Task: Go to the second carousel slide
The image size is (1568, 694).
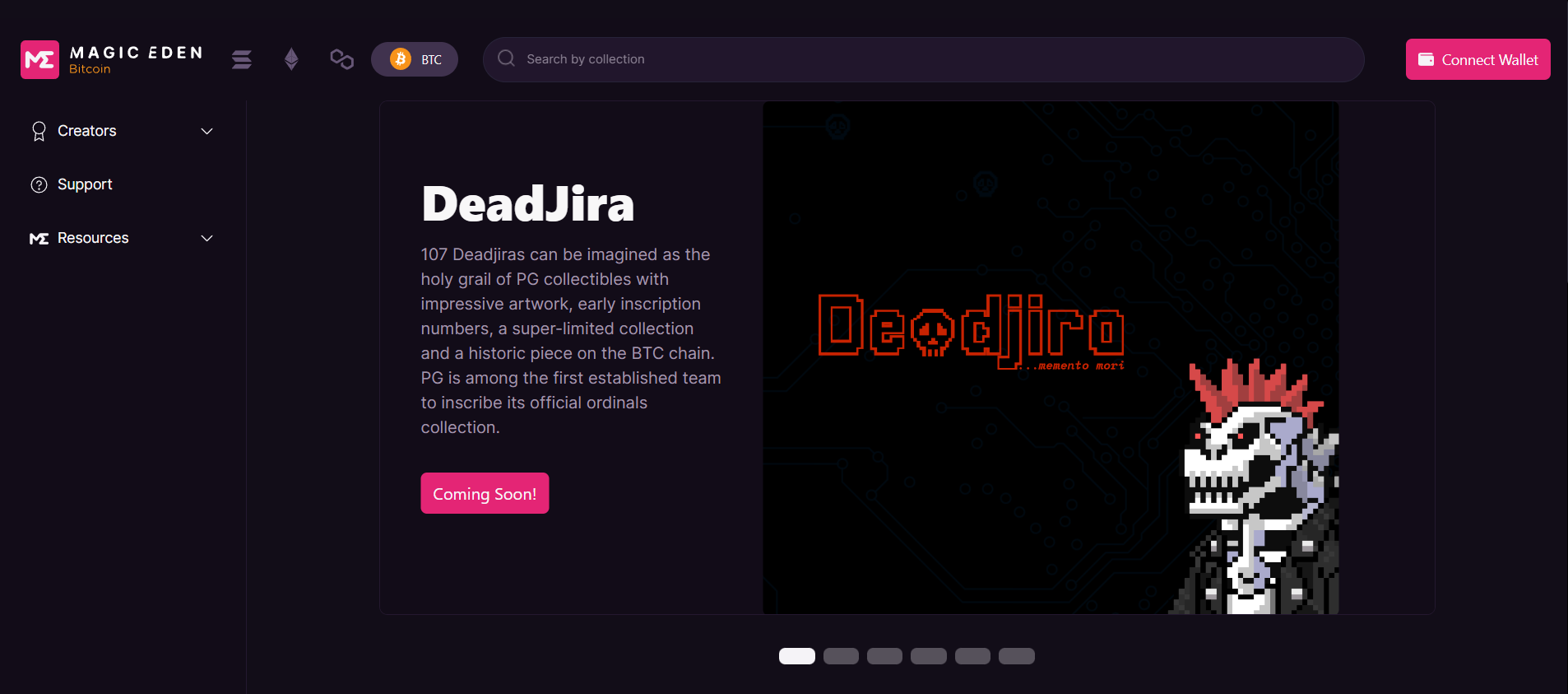Action: tap(841, 656)
